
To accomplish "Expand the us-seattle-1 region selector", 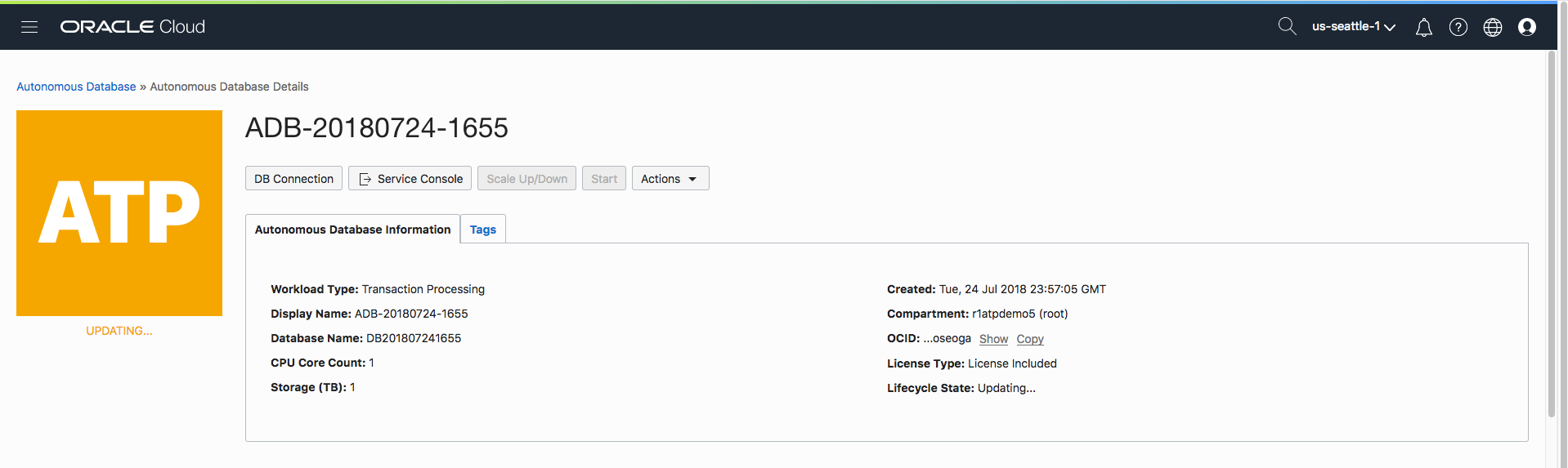I will [x=1354, y=26].
